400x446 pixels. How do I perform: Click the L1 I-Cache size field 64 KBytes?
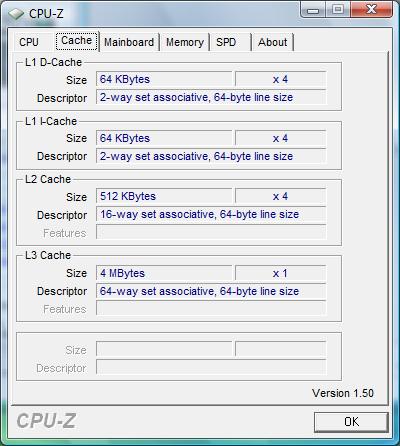164,138
